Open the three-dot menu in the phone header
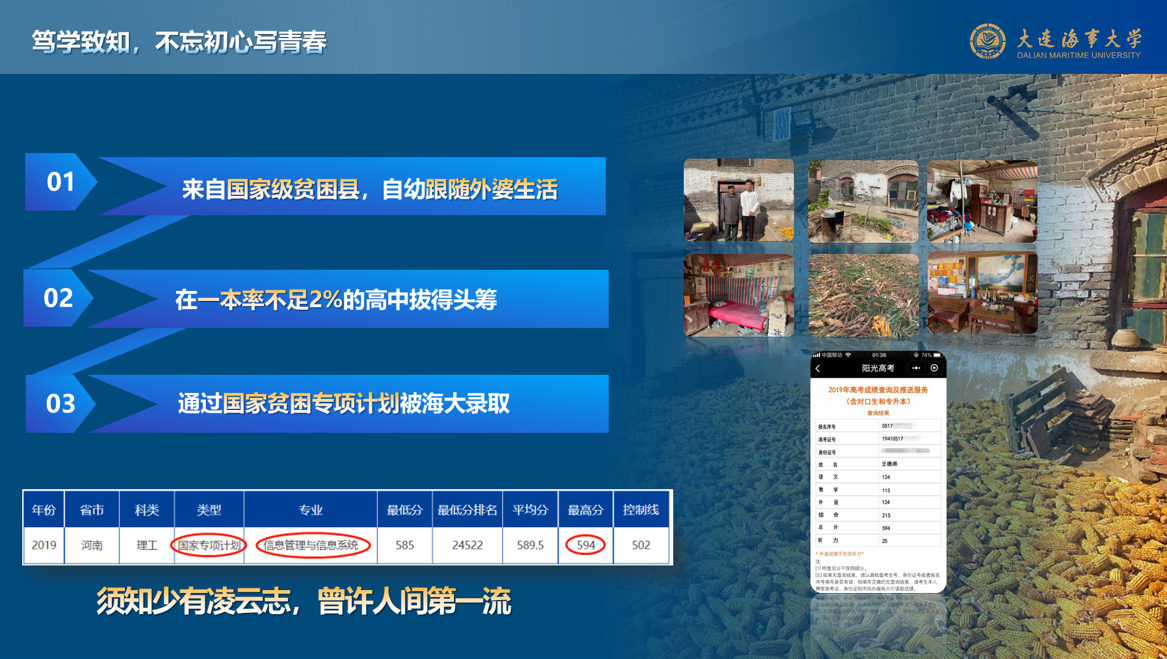 pyautogui.click(x=915, y=369)
